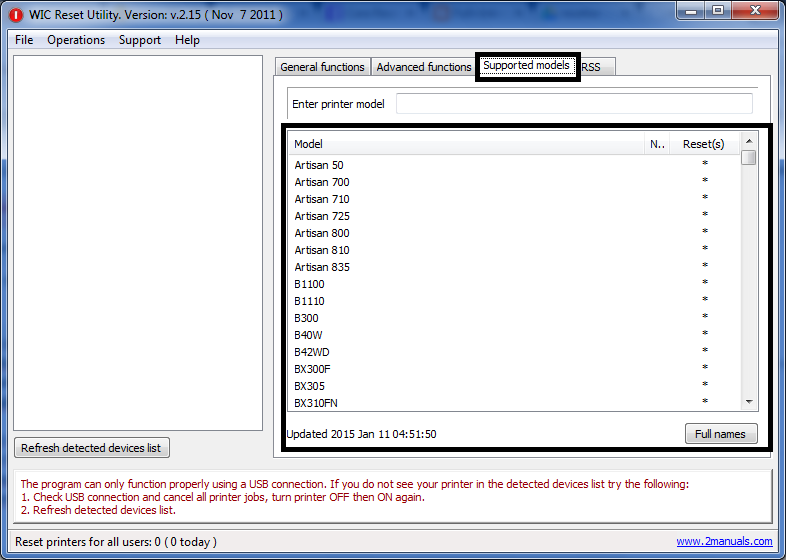Click the reset asterisk in BX305 row
Viewport: 786px width, 560px height.
pyautogui.click(x=705, y=385)
